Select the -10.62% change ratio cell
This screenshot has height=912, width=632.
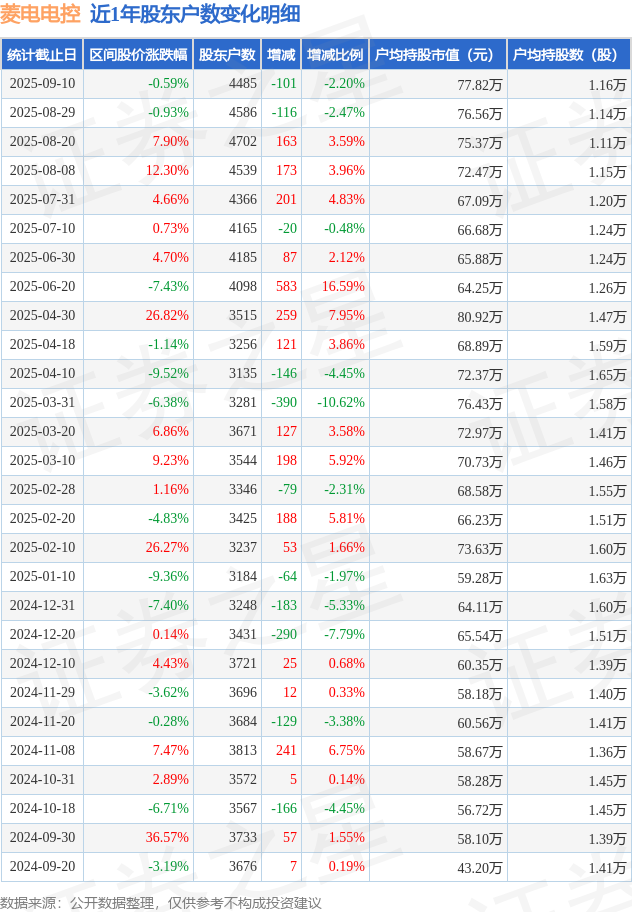[x=340, y=403]
